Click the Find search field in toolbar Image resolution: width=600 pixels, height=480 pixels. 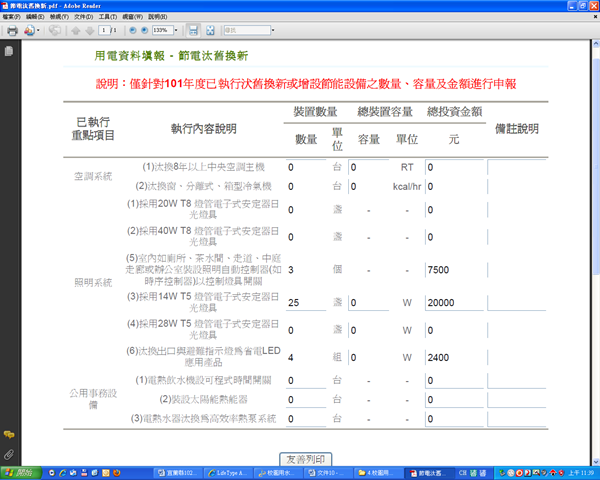coord(247,30)
